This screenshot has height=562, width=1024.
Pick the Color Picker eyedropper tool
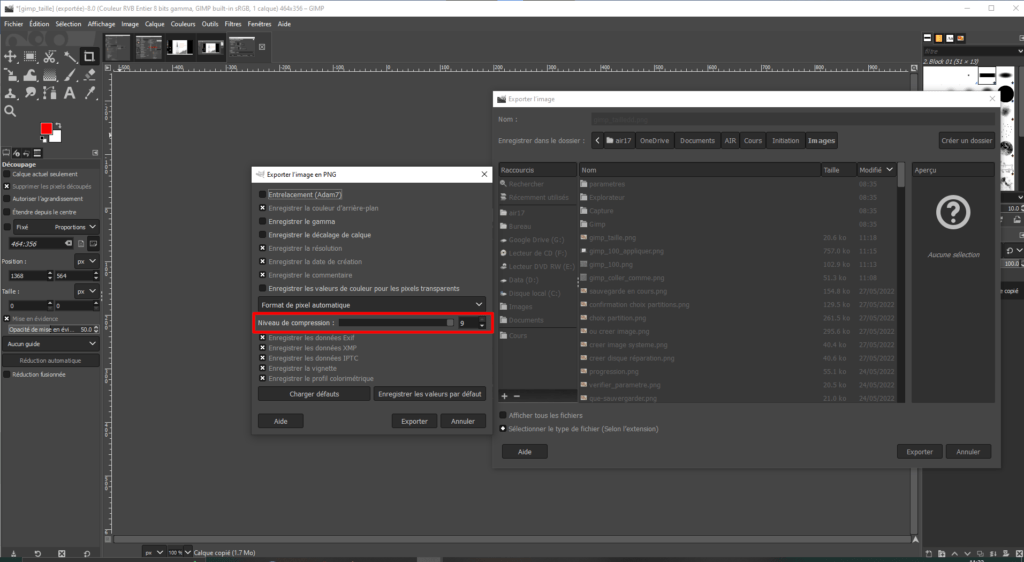click(89, 93)
